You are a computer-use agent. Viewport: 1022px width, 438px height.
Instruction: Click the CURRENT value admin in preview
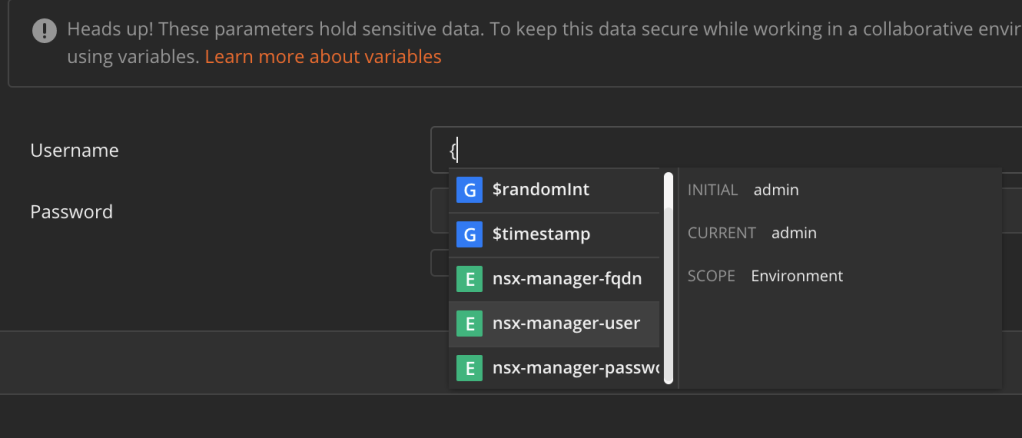(x=793, y=233)
